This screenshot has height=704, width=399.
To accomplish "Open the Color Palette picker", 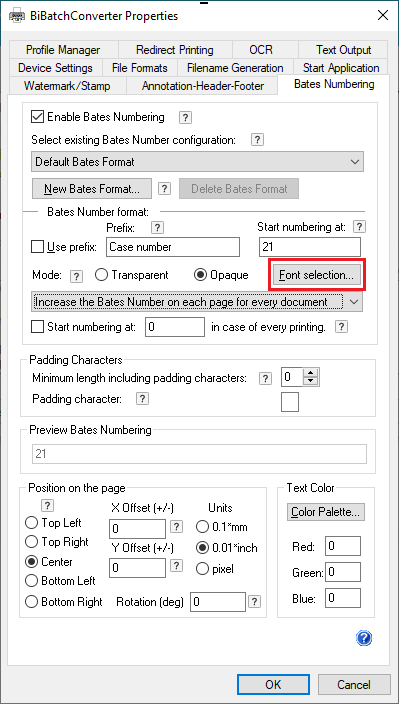I will (x=325, y=511).
